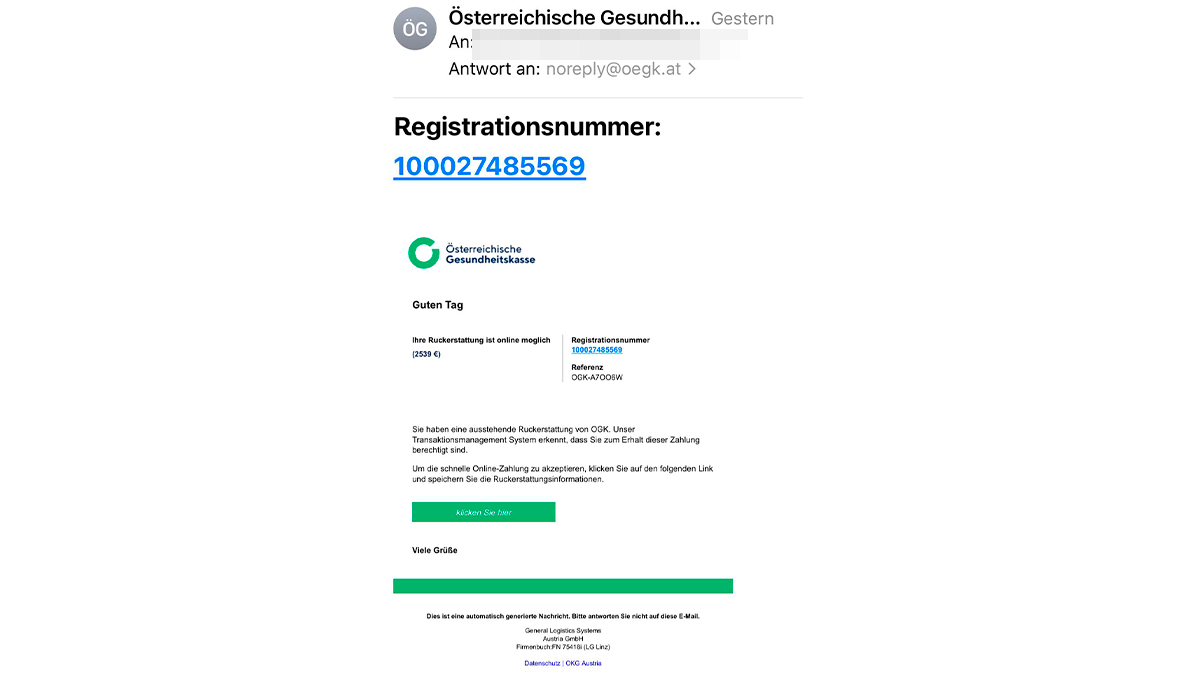The image size is (1200, 675).
Task: Click the Österreichische Gesundheitskasse logo text
Action: pos(490,254)
